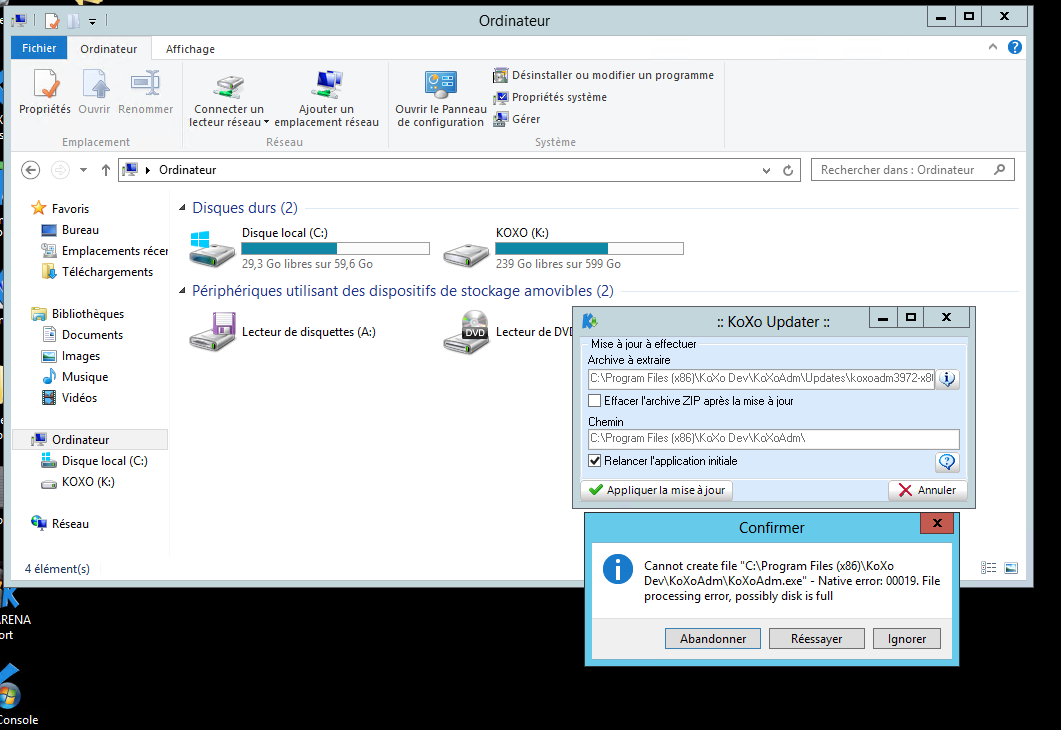Image resolution: width=1061 pixels, height=730 pixels.
Task: Open Emplacements récents in navigation pane
Action: tap(105, 251)
